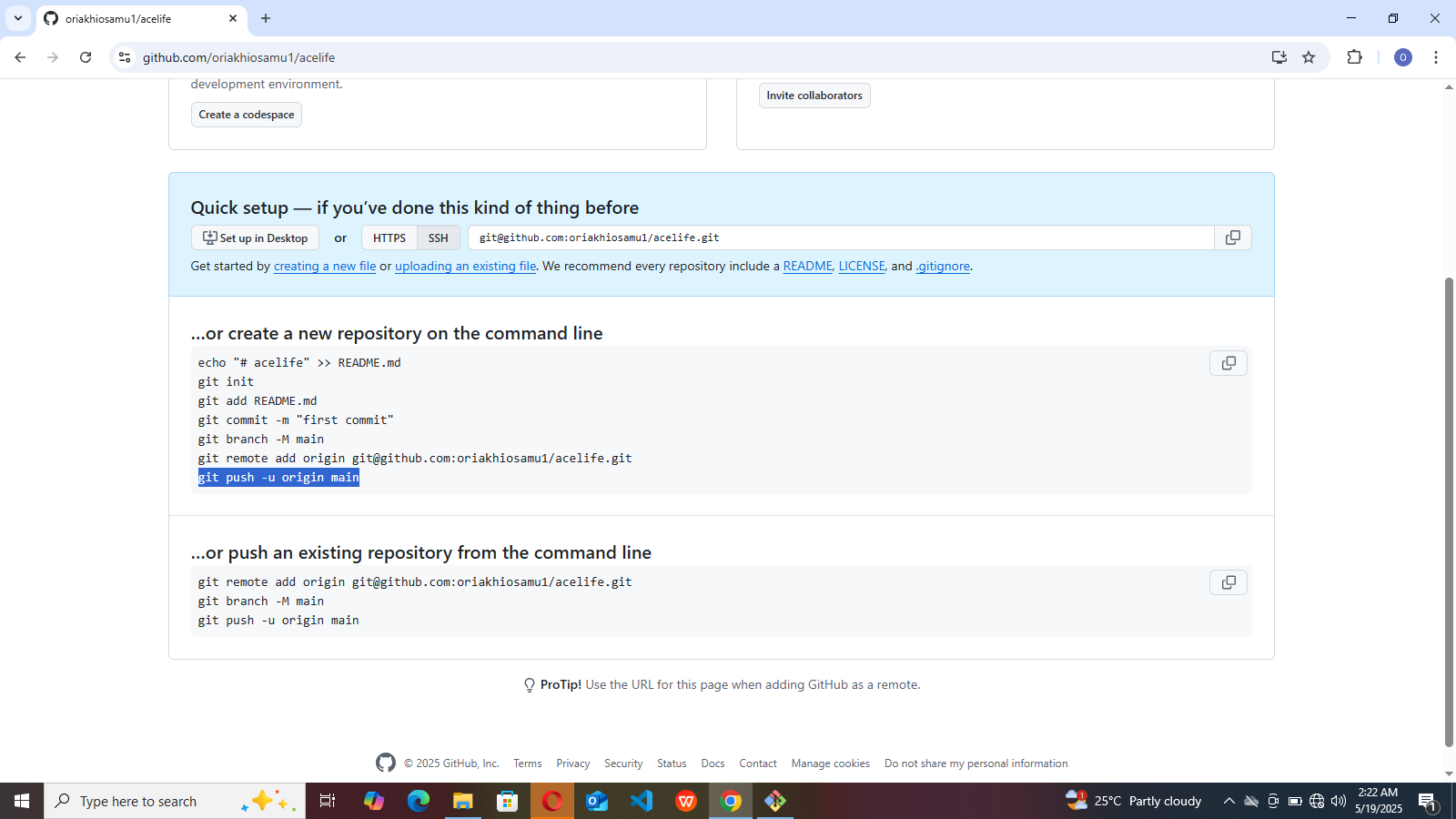The width and height of the screenshot is (1456, 819).
Task: Click Create a codespace button
Action: pos(247,115)
